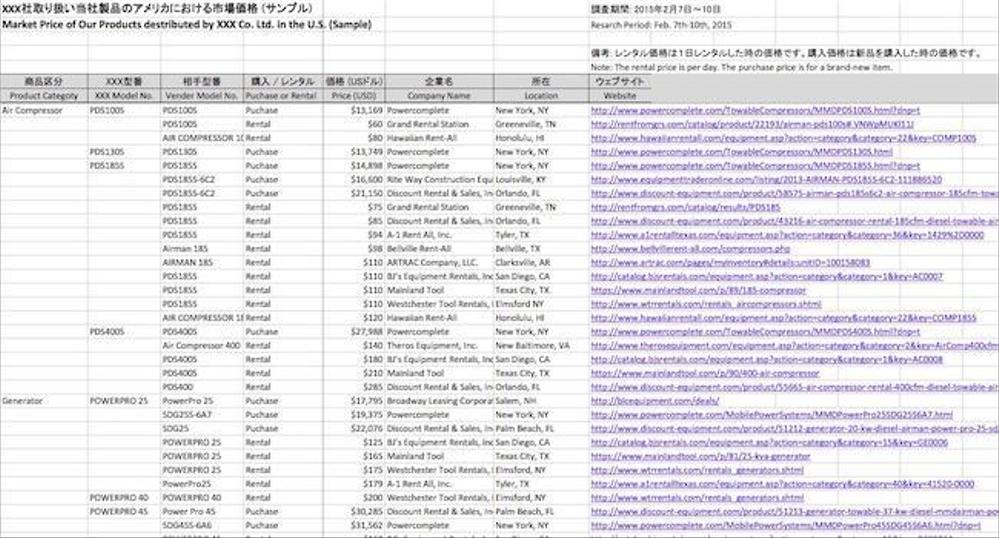Select the 'ARTRAC Company, LLC.' cell
The width and height of the screenshot is (999, 538).
439,263
